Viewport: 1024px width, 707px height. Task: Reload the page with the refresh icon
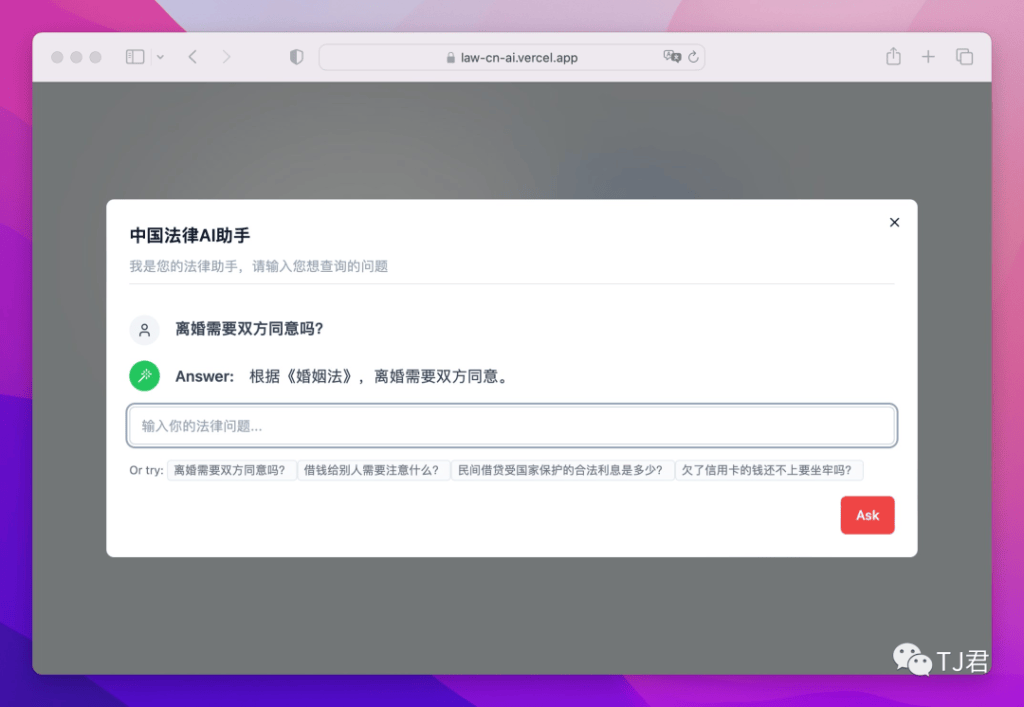[693, 58]
